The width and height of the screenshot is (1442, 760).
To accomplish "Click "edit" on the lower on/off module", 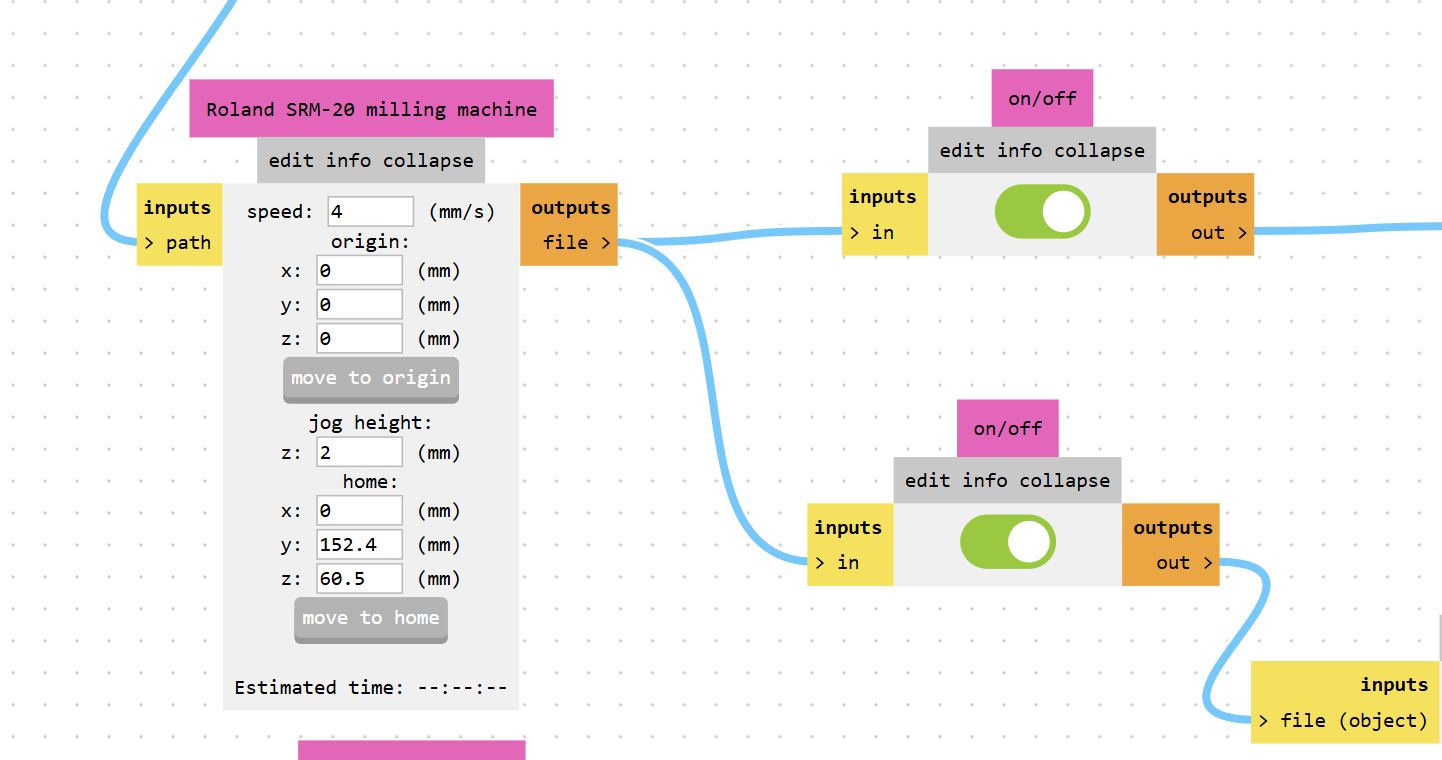I will (927, 480).
